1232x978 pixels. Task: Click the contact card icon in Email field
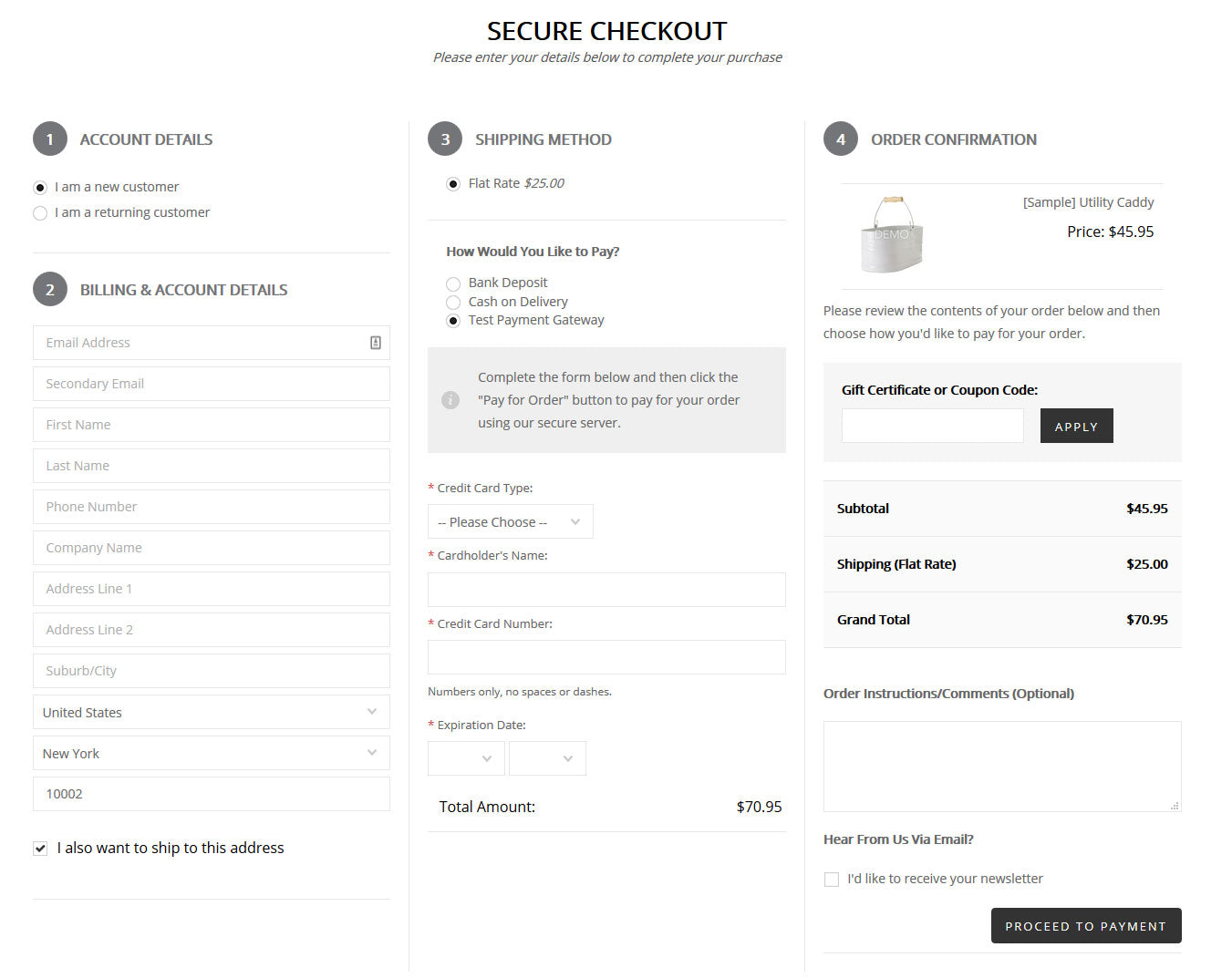click(375, 343)
